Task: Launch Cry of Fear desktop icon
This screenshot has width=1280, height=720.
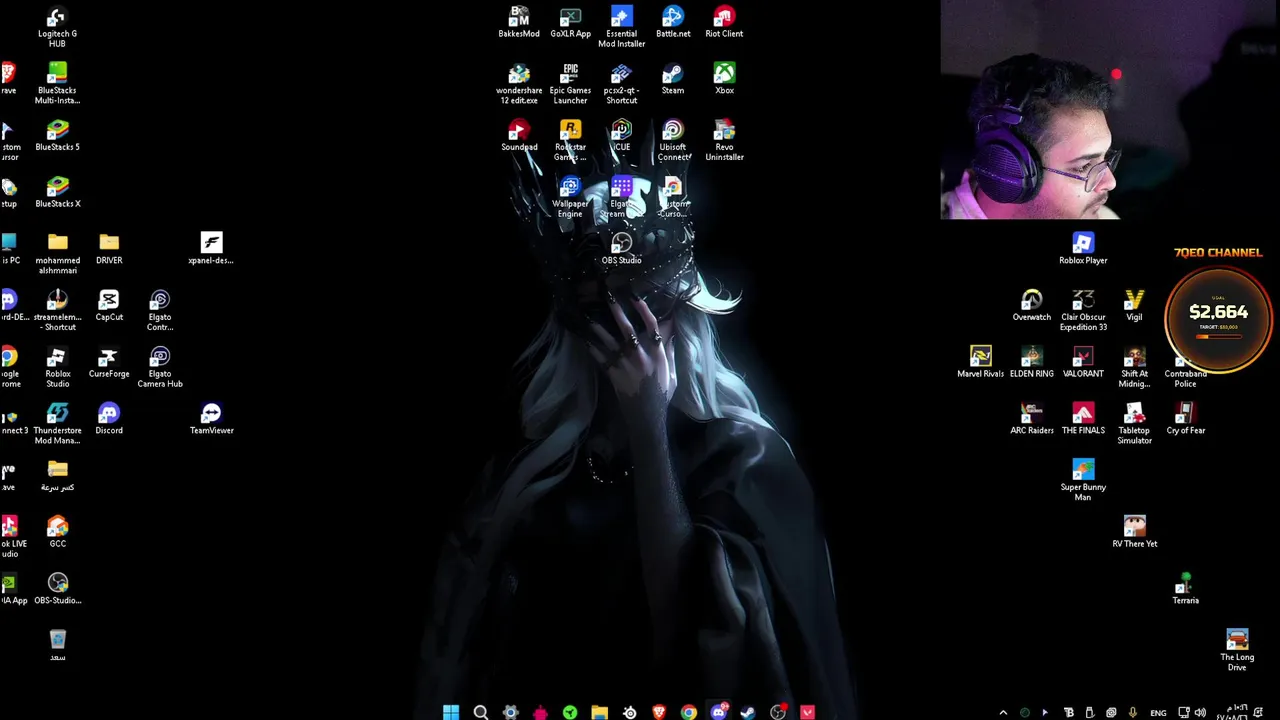Action: (1185, 420)
